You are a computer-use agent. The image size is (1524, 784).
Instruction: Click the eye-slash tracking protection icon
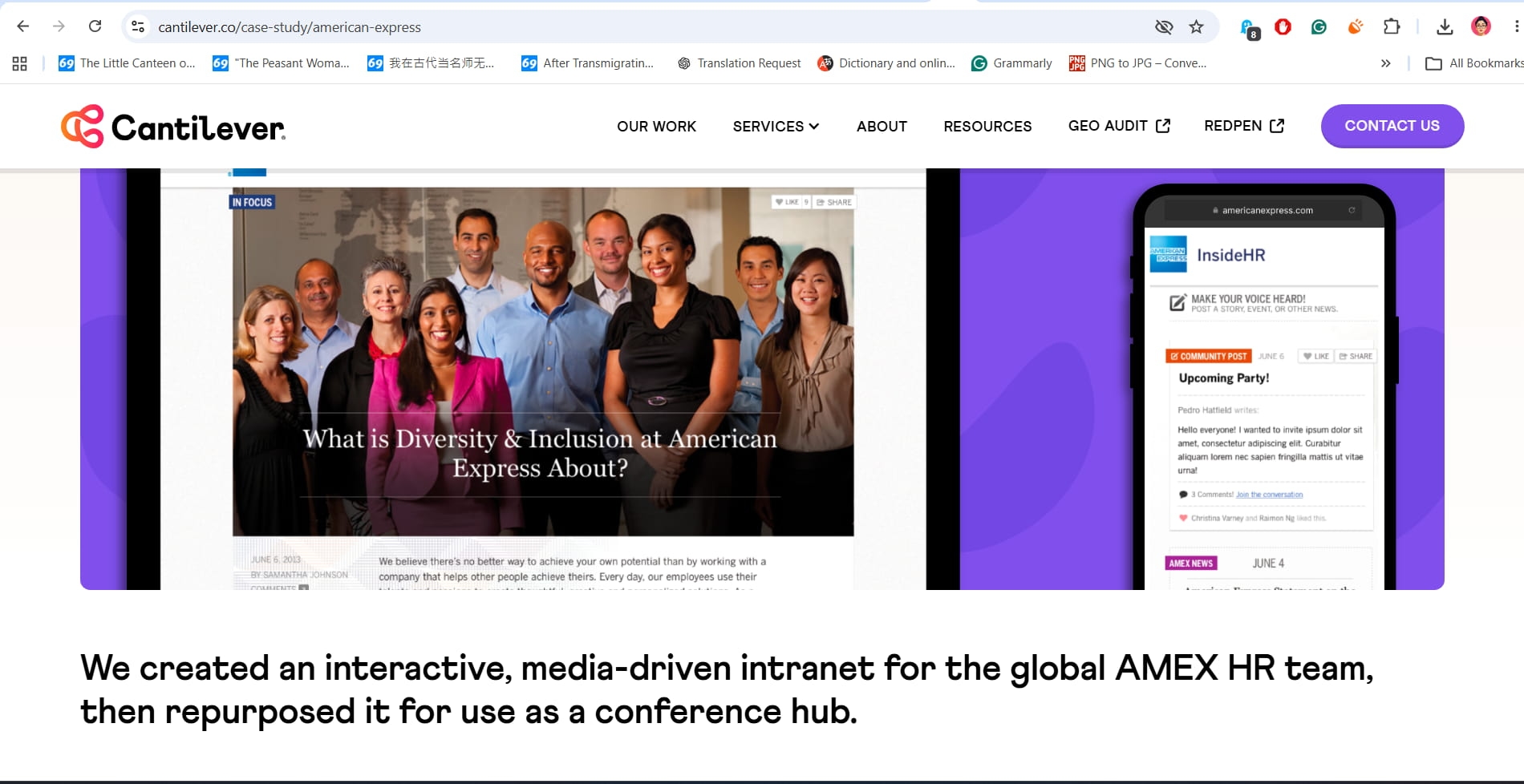coord(1163,26)
